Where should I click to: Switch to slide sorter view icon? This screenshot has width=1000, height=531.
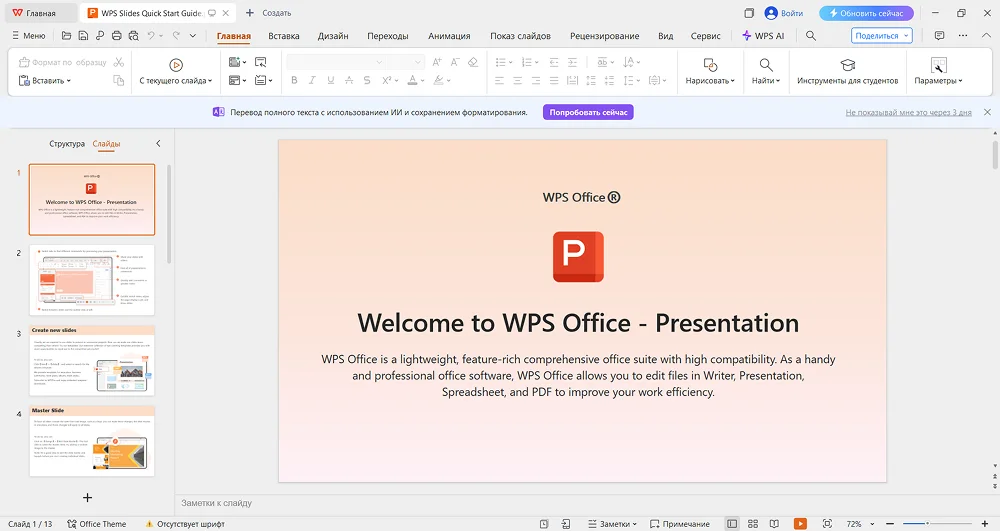[x=753, y=523]
